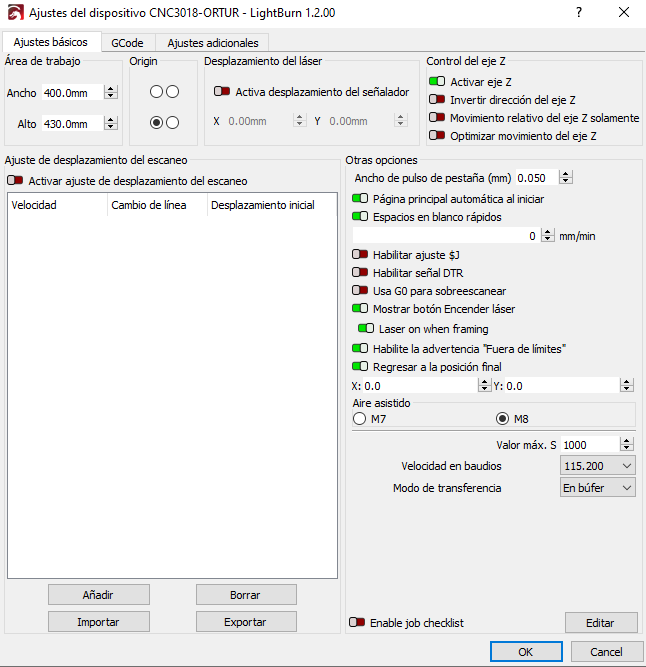Select the bottom-left origin radio button
The width and height of the screenshot is (646, 667).
click(x=156, y=123)
